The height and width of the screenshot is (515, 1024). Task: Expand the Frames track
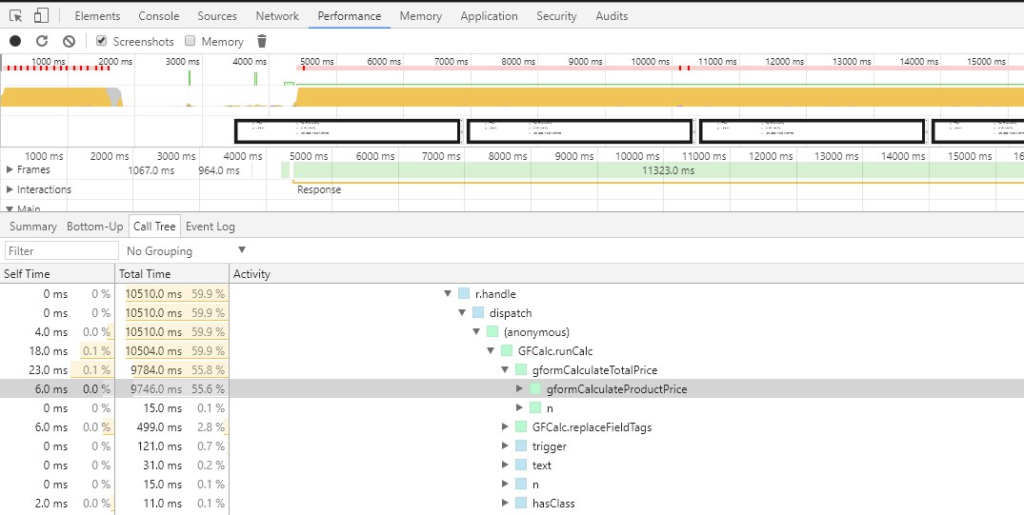(x=10, y=170)
